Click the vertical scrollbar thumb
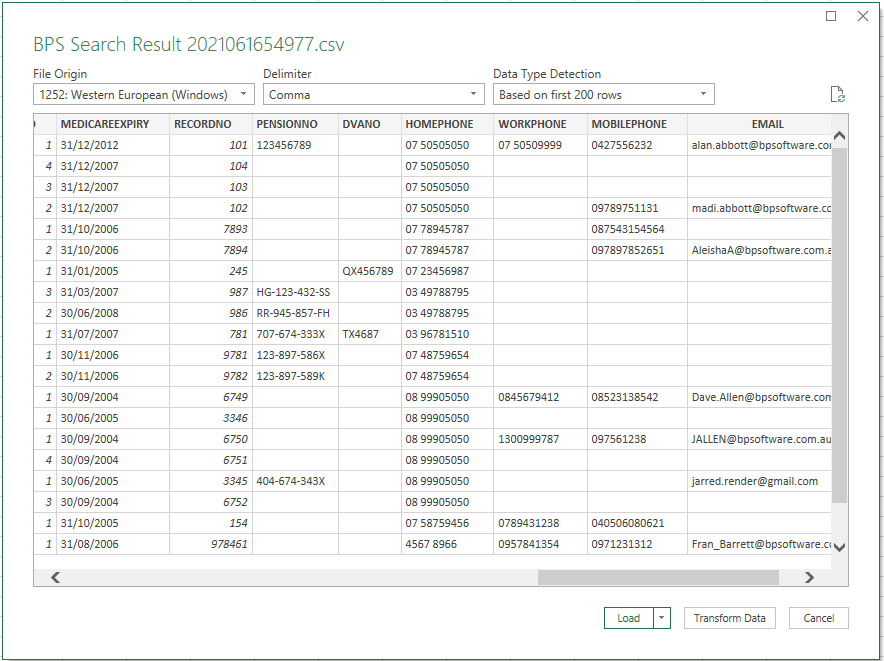The width and height of the screenshot is (884, 661). [839, 325]
